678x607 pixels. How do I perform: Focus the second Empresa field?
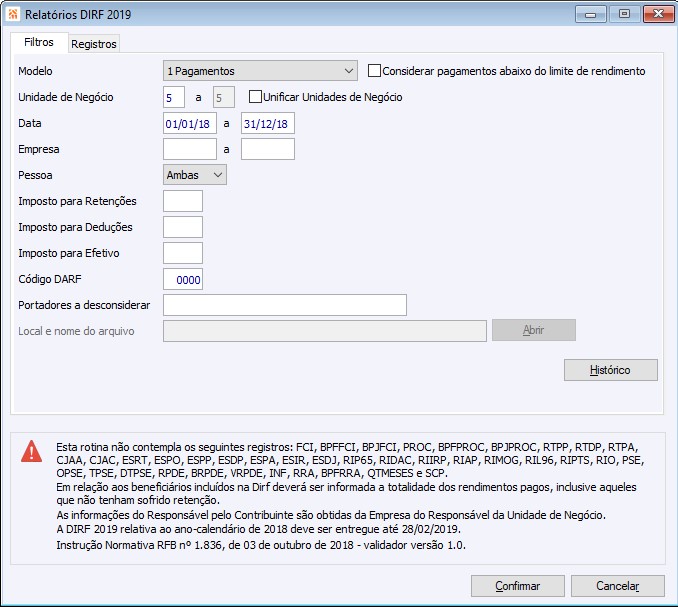point(268,149)
